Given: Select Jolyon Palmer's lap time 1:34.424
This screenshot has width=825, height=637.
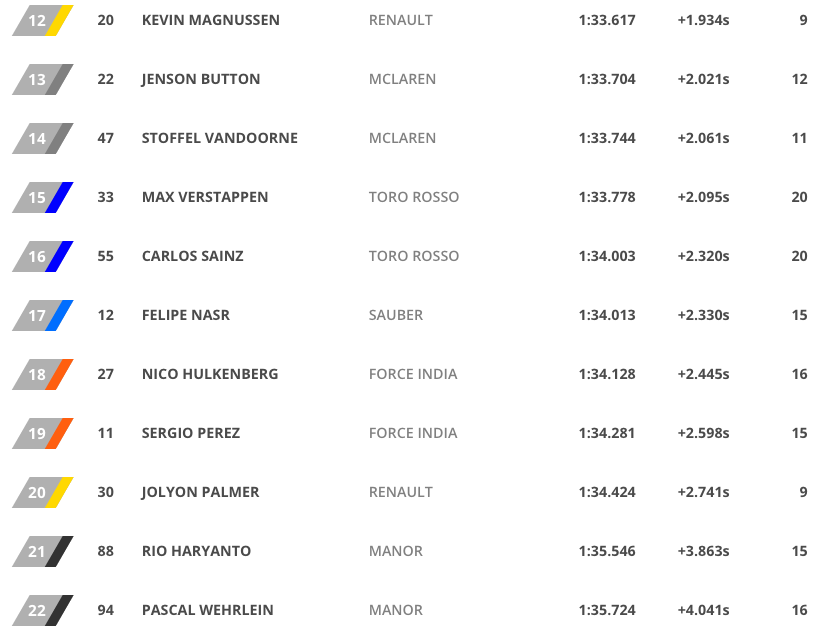Looking at the screenshot, I should 607,492.
